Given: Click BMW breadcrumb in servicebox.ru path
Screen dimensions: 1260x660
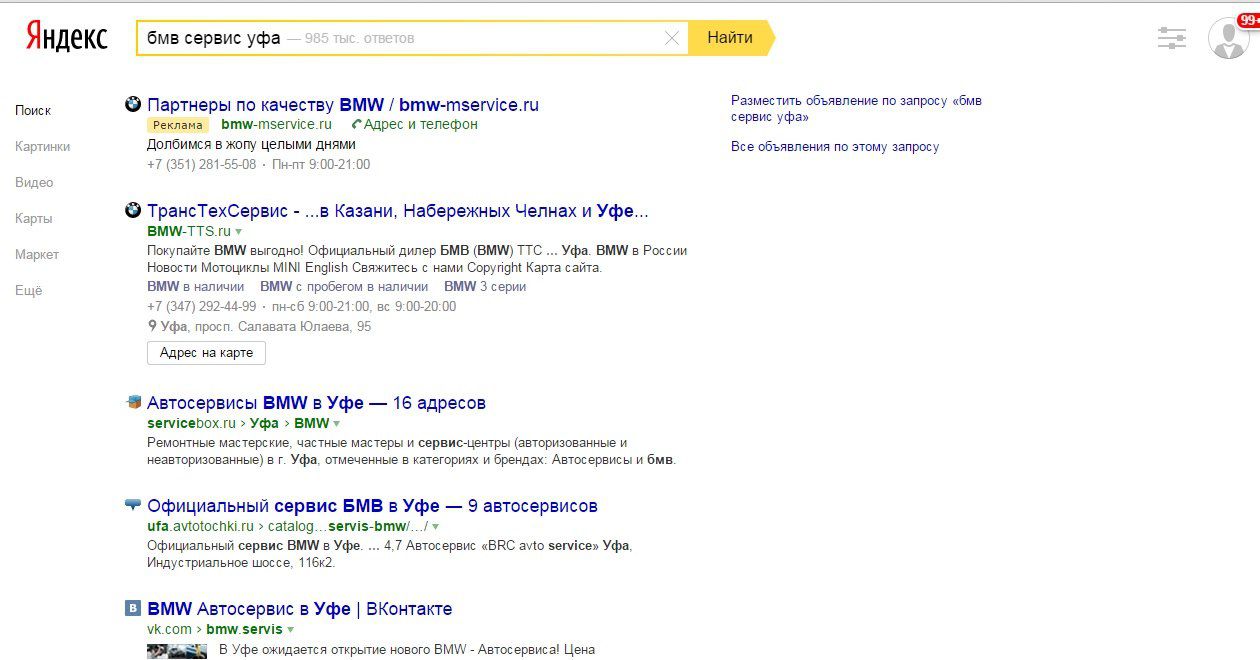Looking at the screenshot, I should coord(311,424).
